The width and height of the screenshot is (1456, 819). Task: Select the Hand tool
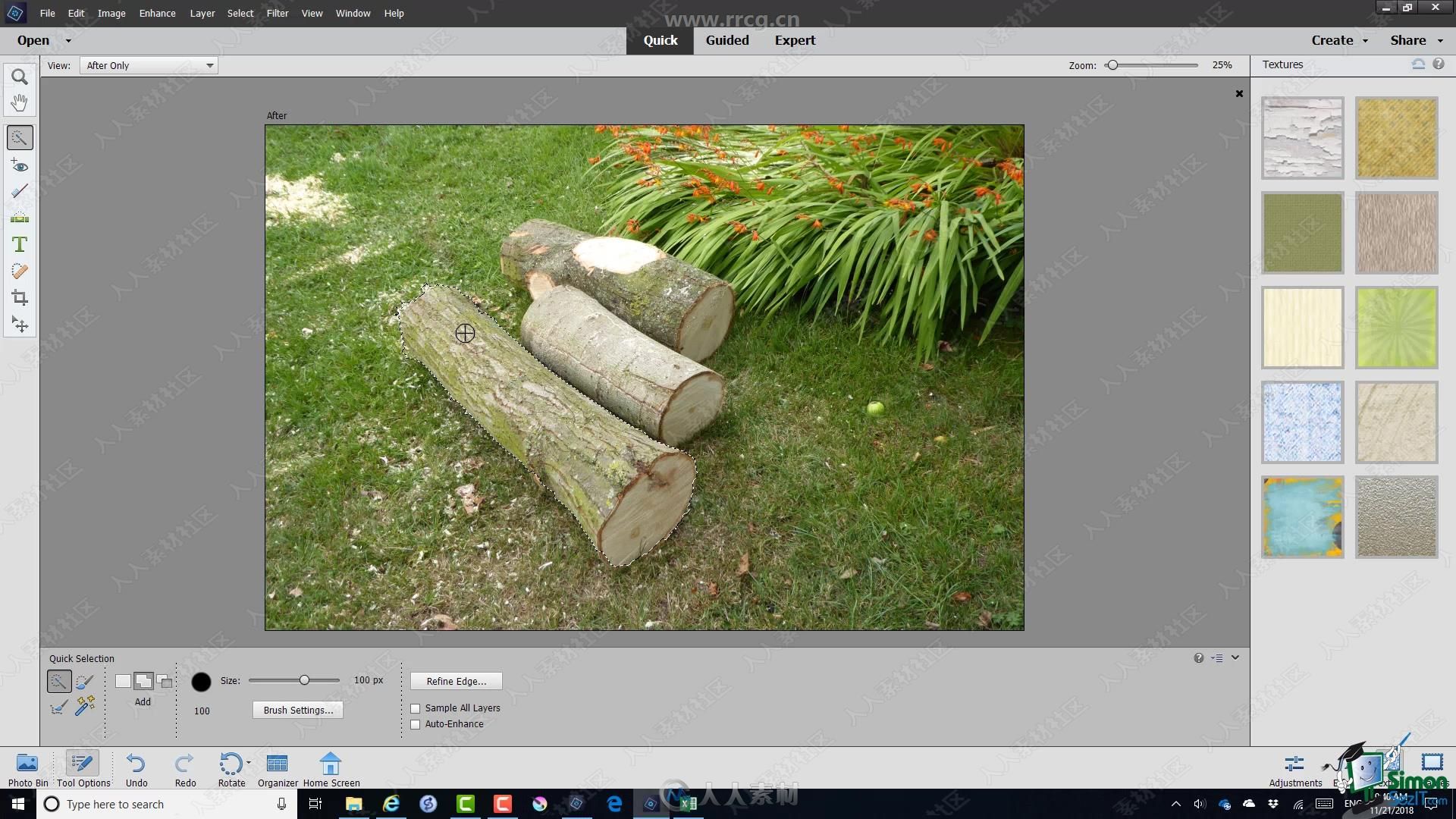pyautogui.click(x=19, y=102)
